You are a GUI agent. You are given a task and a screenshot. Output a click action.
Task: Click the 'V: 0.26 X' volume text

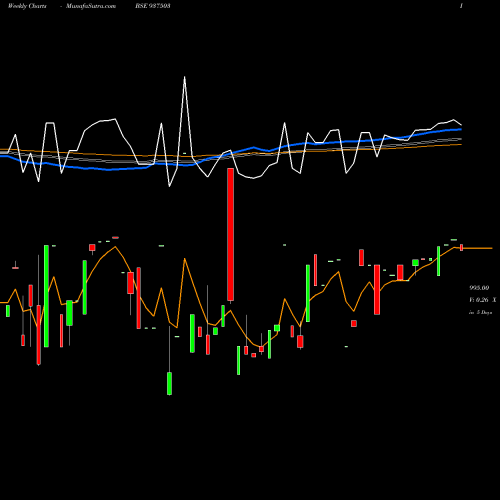tap(483, 300)
